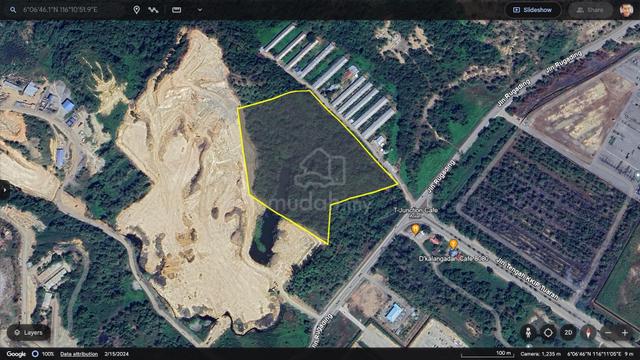Fly to my current location
The image size is (640, 360).
click(548, 333)
